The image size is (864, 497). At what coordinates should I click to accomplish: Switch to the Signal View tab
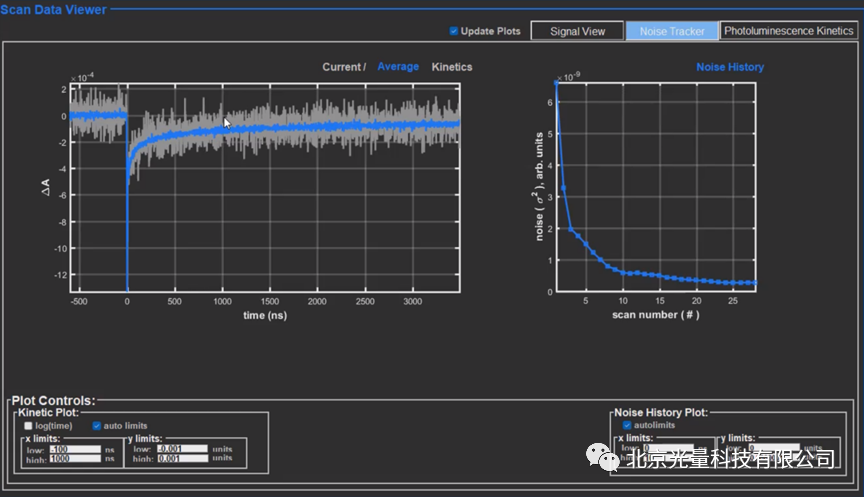coord(577,31)
